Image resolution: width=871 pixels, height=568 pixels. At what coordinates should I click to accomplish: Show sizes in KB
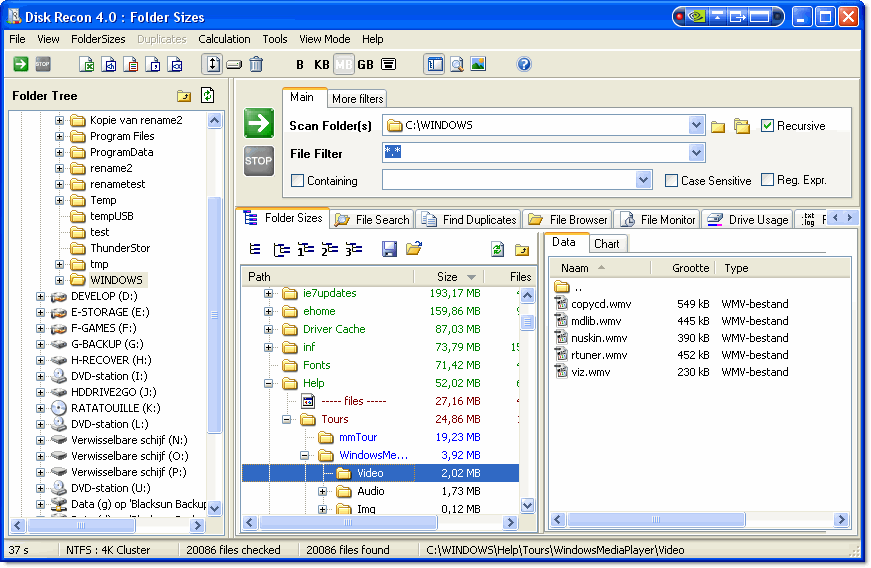pos(322,65)
